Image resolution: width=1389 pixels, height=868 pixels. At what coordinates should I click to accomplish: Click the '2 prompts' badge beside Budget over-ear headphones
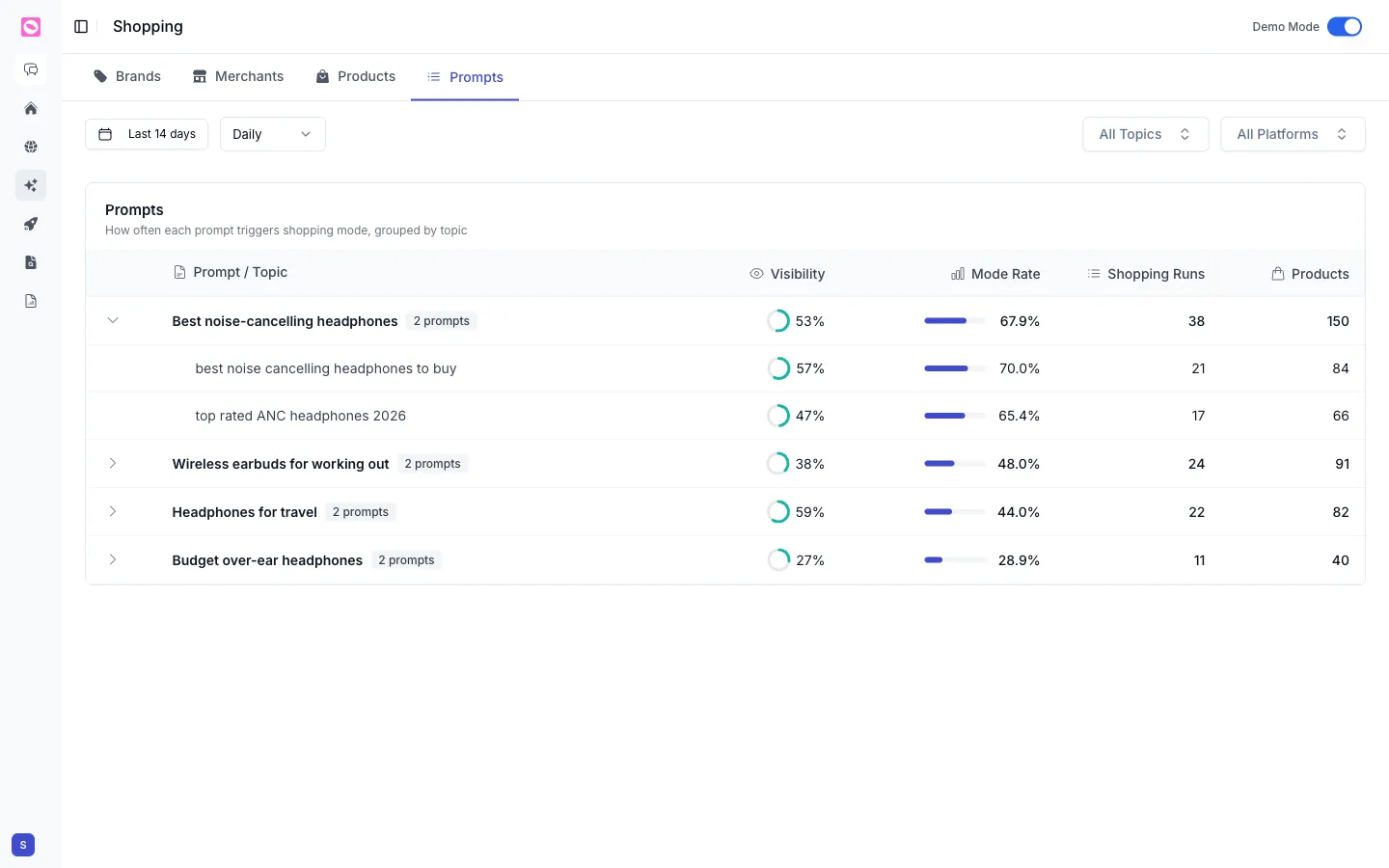(406, 560)
